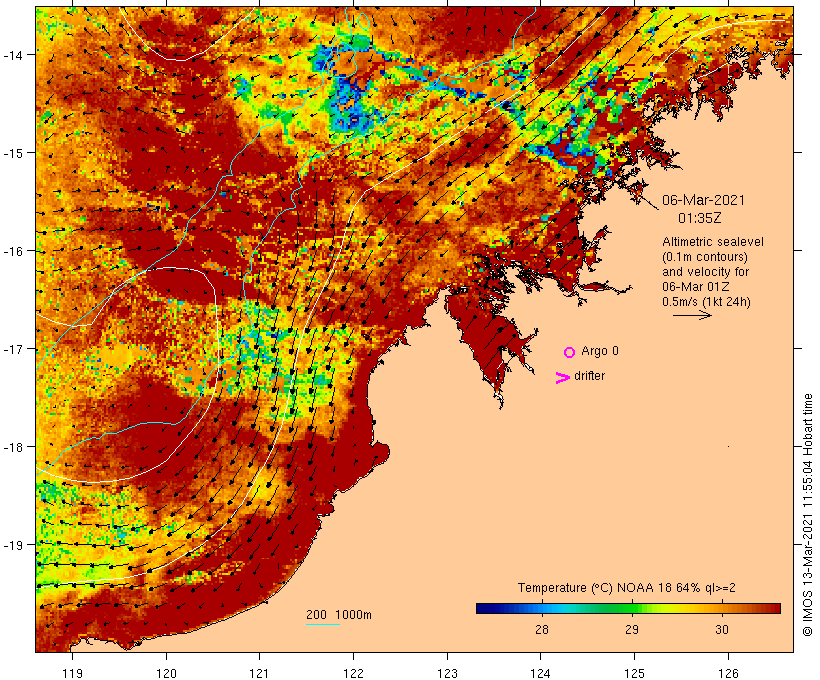Viewport: 820px width, 680px height.
Task: Click longitude axis label 125
Action: click(634, 673)
